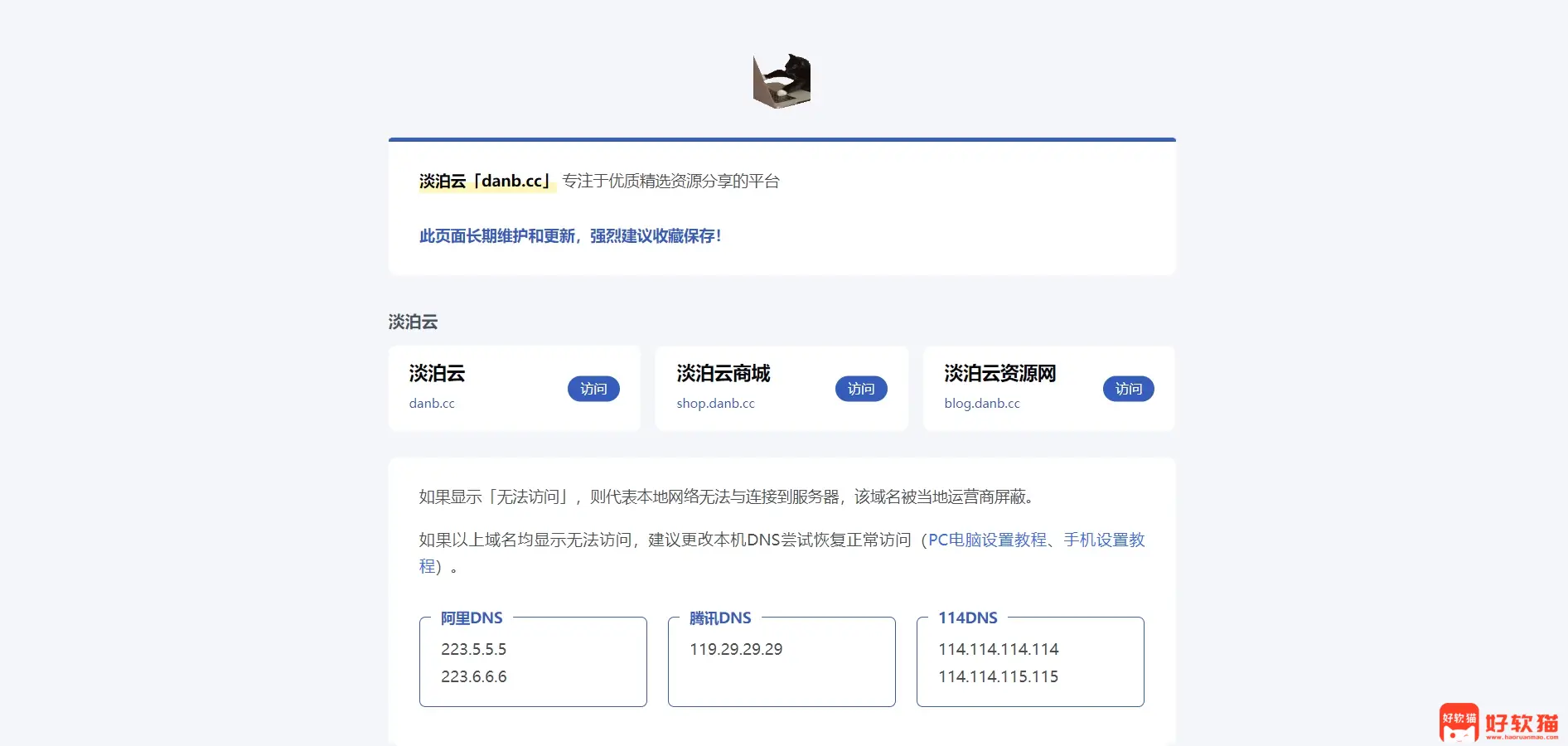This screenshot has height=746, width=1568.
Task: Visit the 淡泊云 danb.cc site button
Action: 593,389
